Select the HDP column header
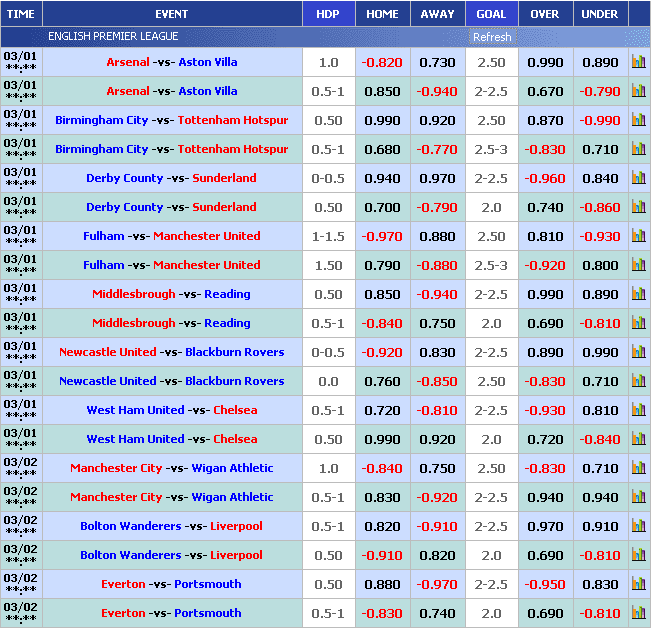The image size is (651, 628). coord(328,14)
